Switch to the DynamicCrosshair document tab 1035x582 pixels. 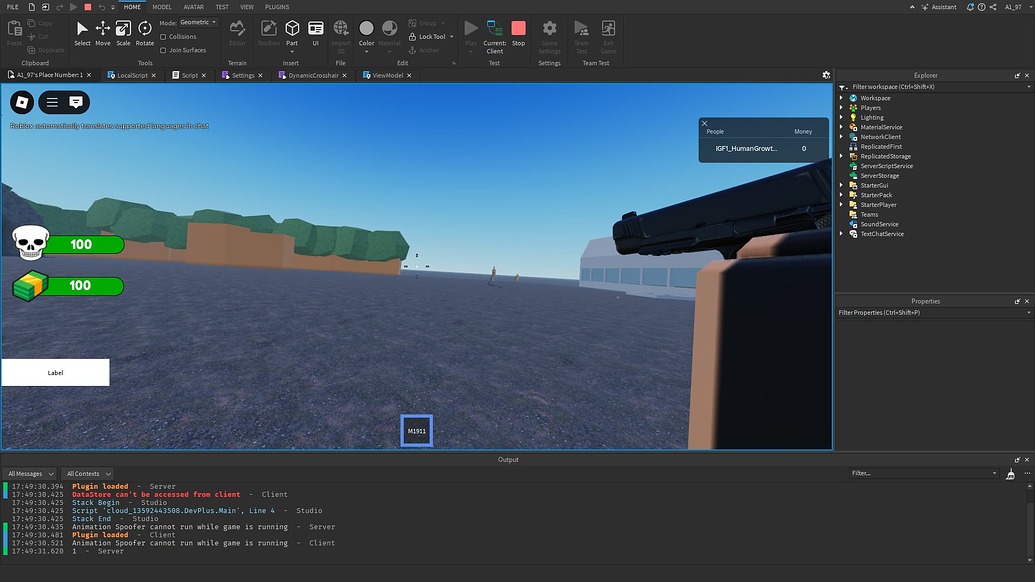click(313, 75)
